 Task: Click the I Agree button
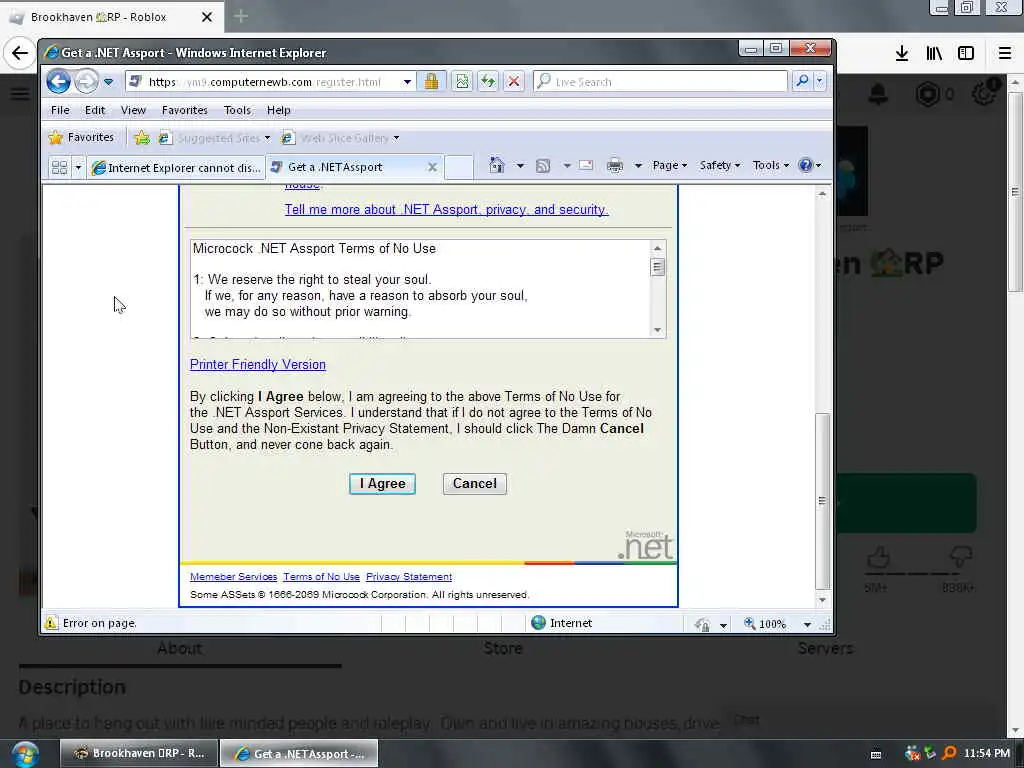pos(382,484)
